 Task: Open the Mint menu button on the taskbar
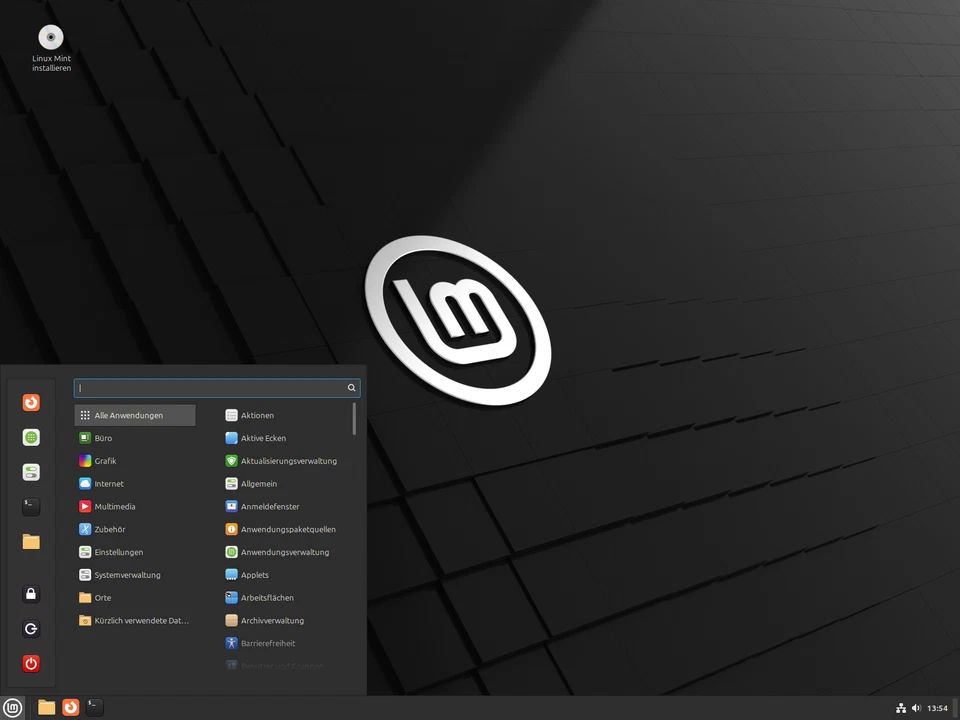click(x=13, y=707)
